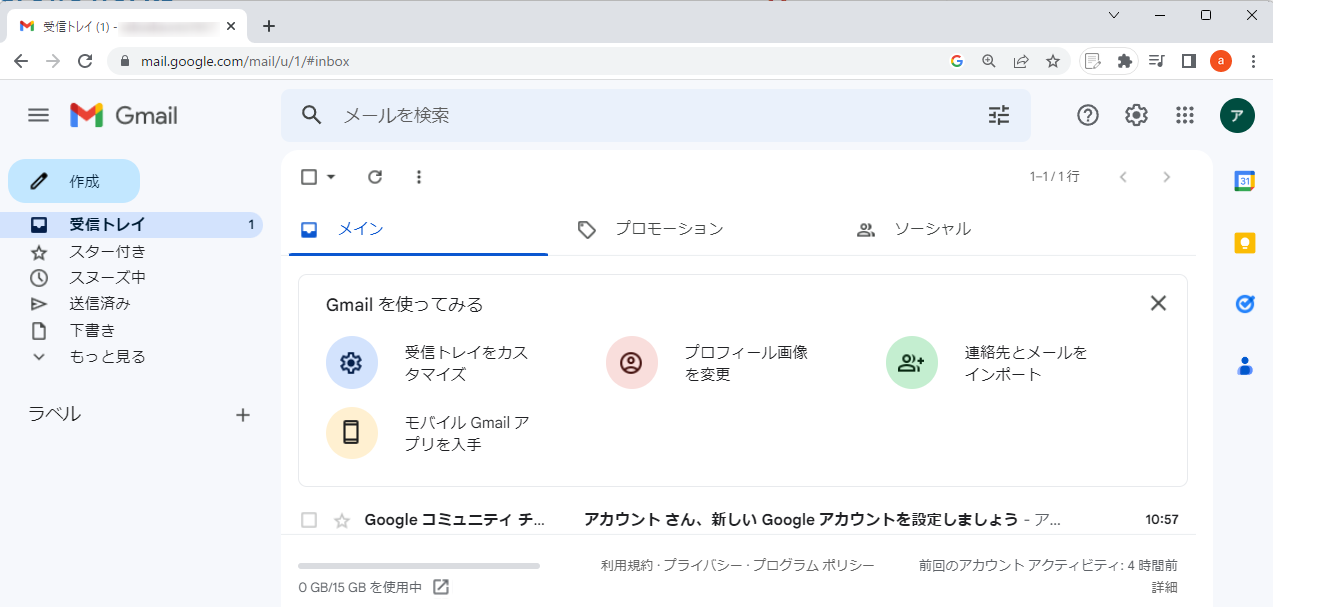Open Gmail settings gear
Viewport: 1344px width, 607px height.
pos(1136,115)
